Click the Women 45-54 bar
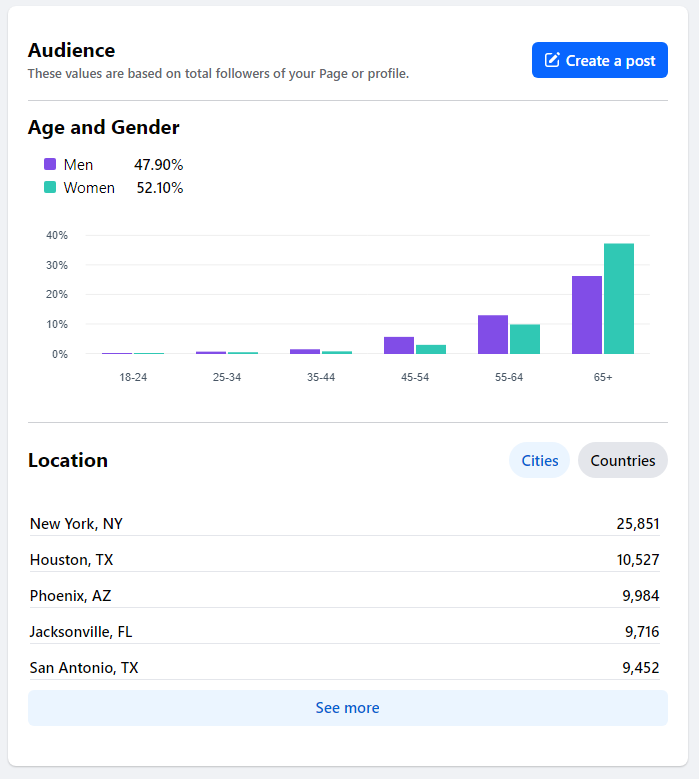Image resolution: width=699 pixels, height=779 pixels. 431,349
